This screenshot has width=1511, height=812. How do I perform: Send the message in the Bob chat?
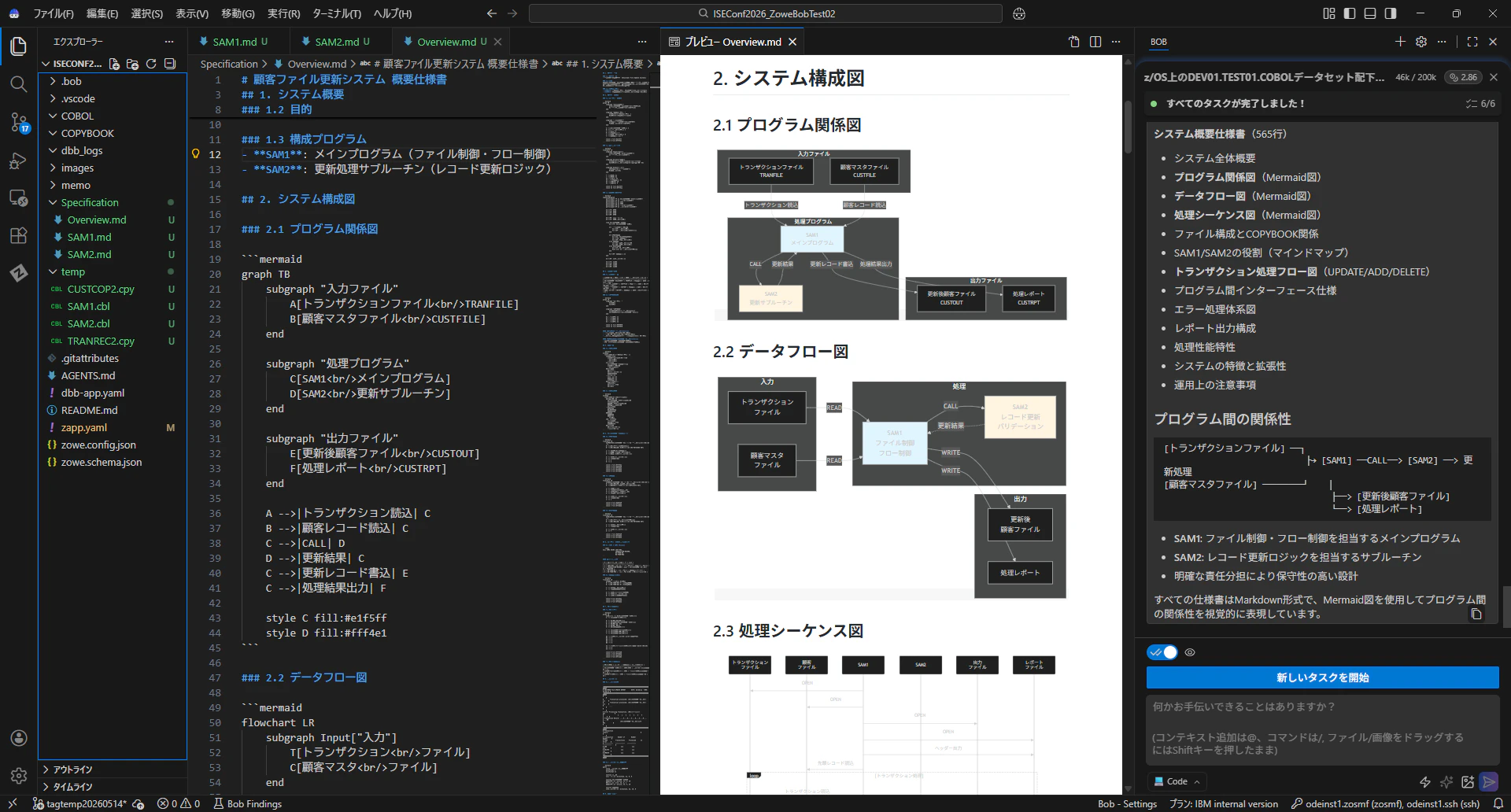pos(1489,781)
